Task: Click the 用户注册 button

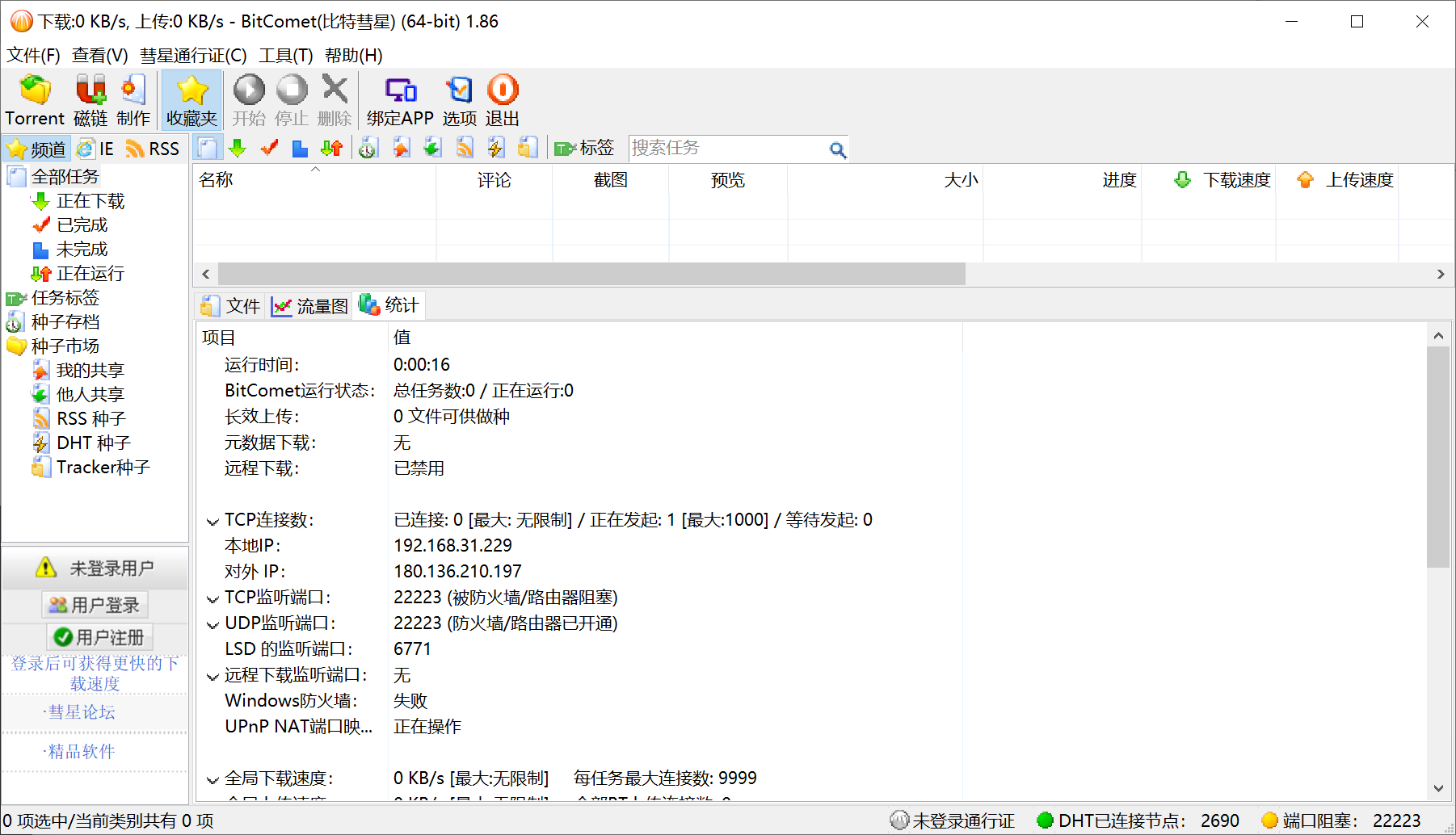Action: click(99, 637)
